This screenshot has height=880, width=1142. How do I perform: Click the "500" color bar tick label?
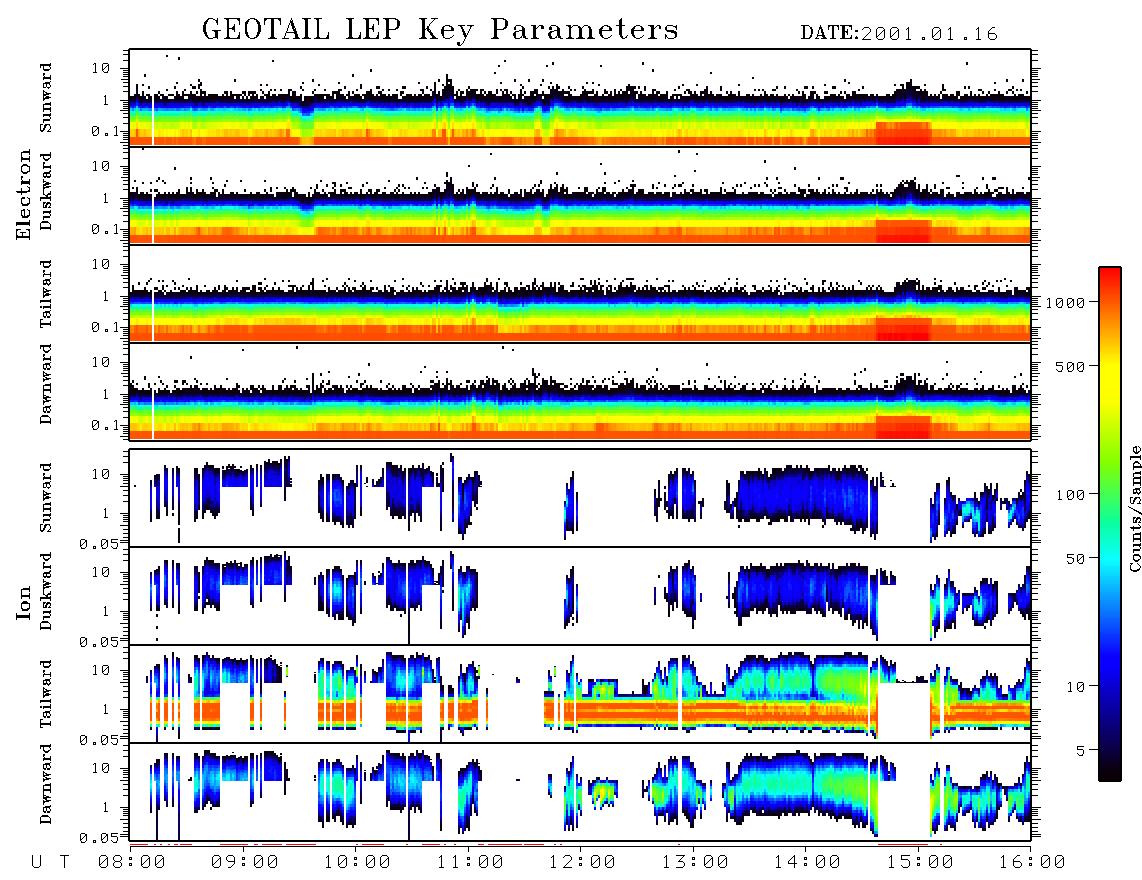pyautogui.click(x=1070, y=366)
